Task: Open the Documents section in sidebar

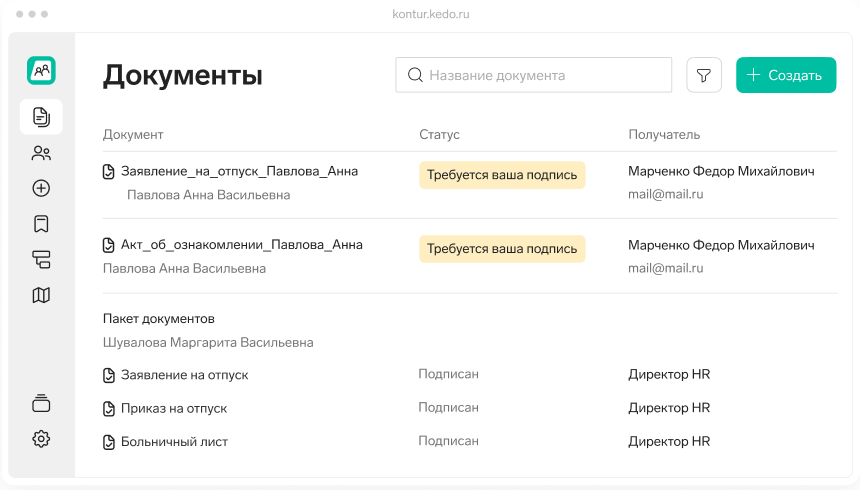Action: click(41, 117)
